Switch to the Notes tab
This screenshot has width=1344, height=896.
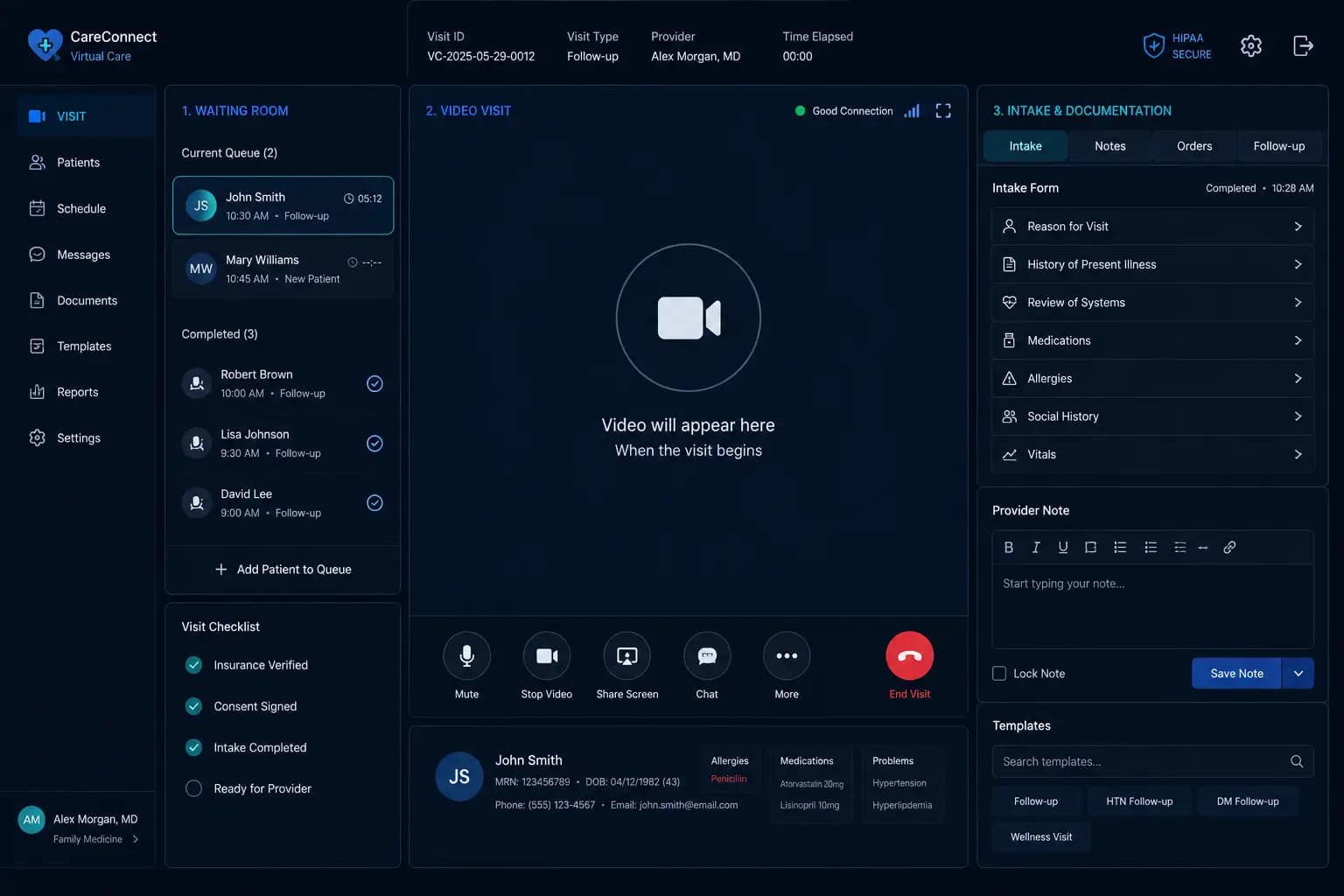[x=1110, y=146]
